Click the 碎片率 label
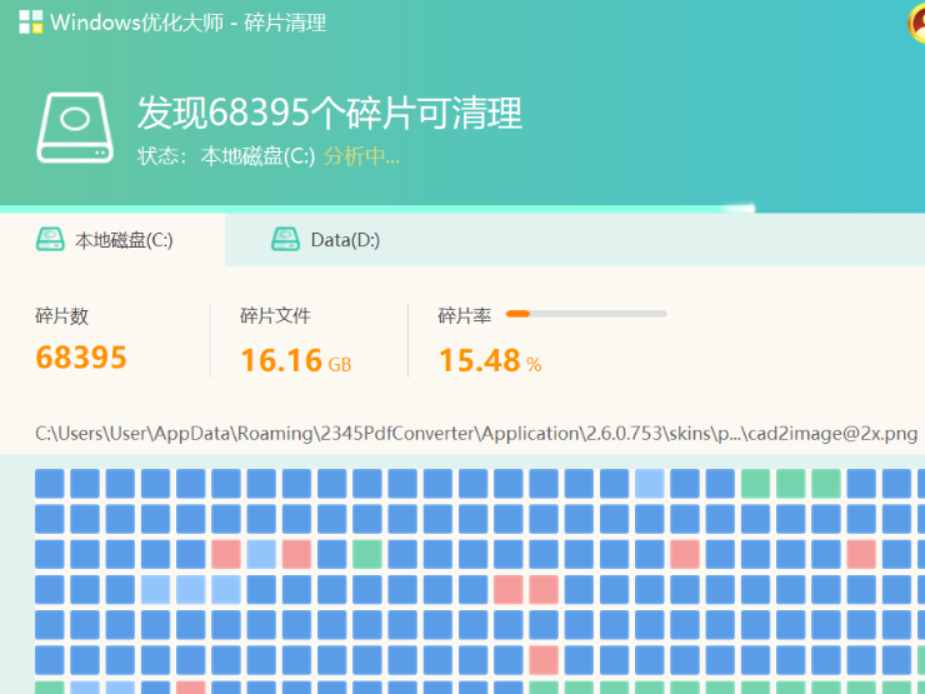 pos(464,316)
